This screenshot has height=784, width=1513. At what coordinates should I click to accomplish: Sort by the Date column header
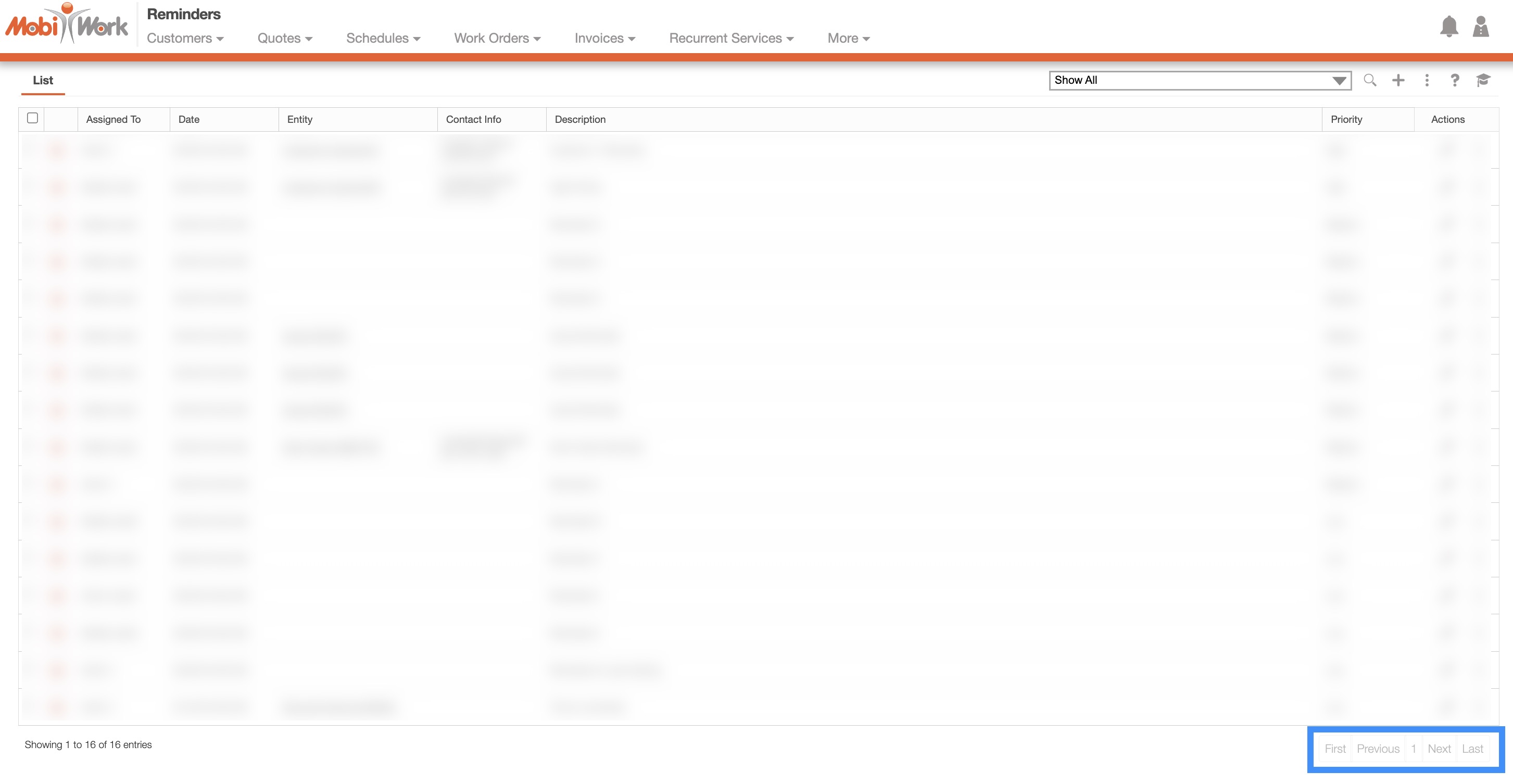pyautogui.click(x=189, y=119)
